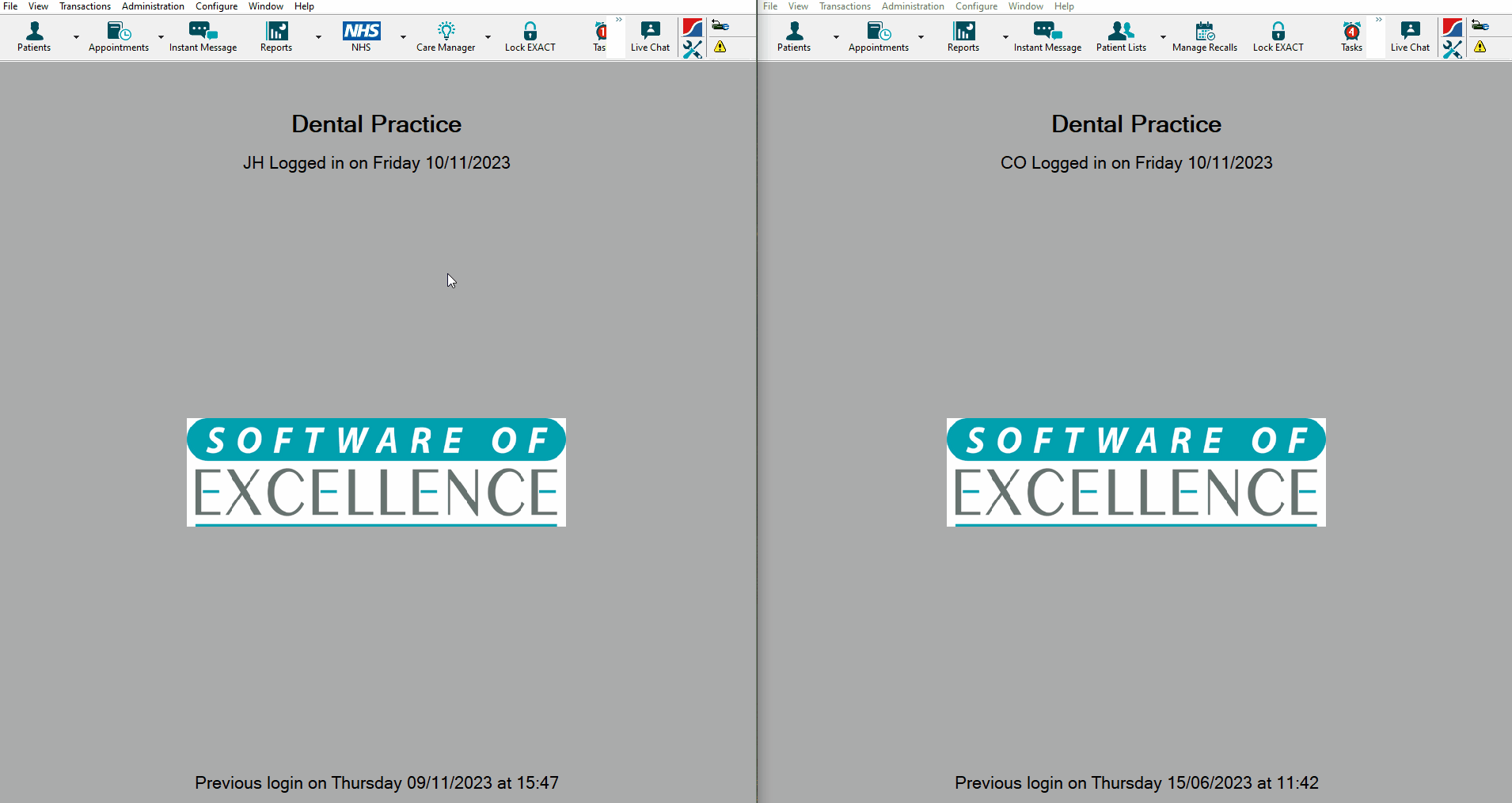Open the View menu in JH window
1512x803 pixels.
38,6
